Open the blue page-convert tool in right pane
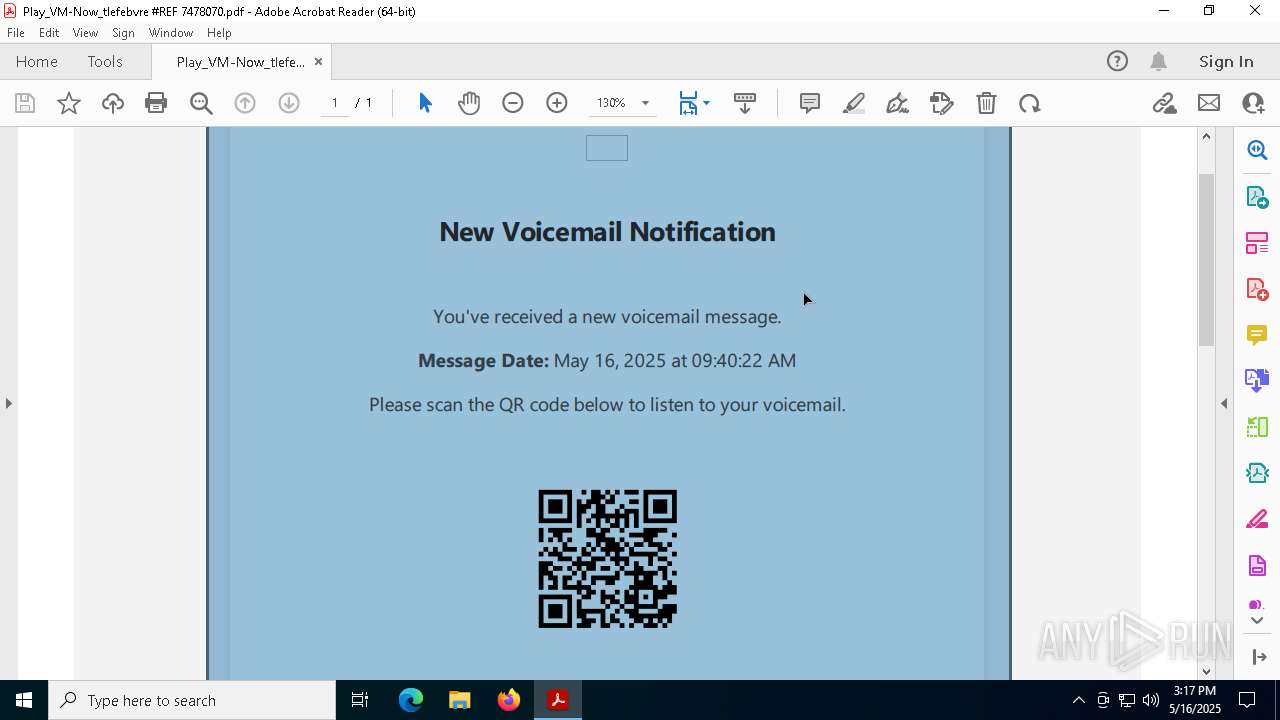The image size is (1280, 720). point(1257,381)
